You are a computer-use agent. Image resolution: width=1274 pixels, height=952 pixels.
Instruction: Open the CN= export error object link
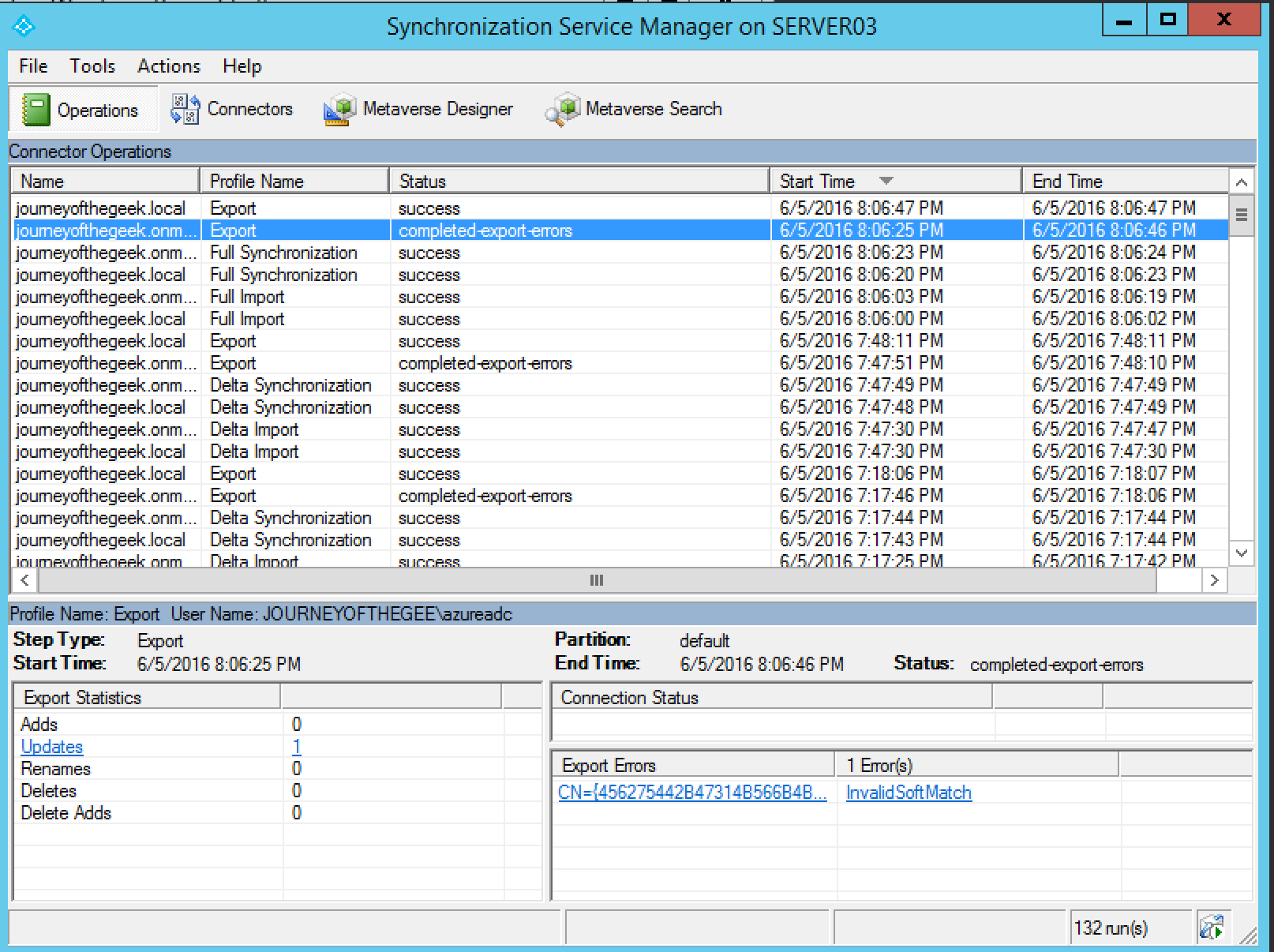click(692, 793)
